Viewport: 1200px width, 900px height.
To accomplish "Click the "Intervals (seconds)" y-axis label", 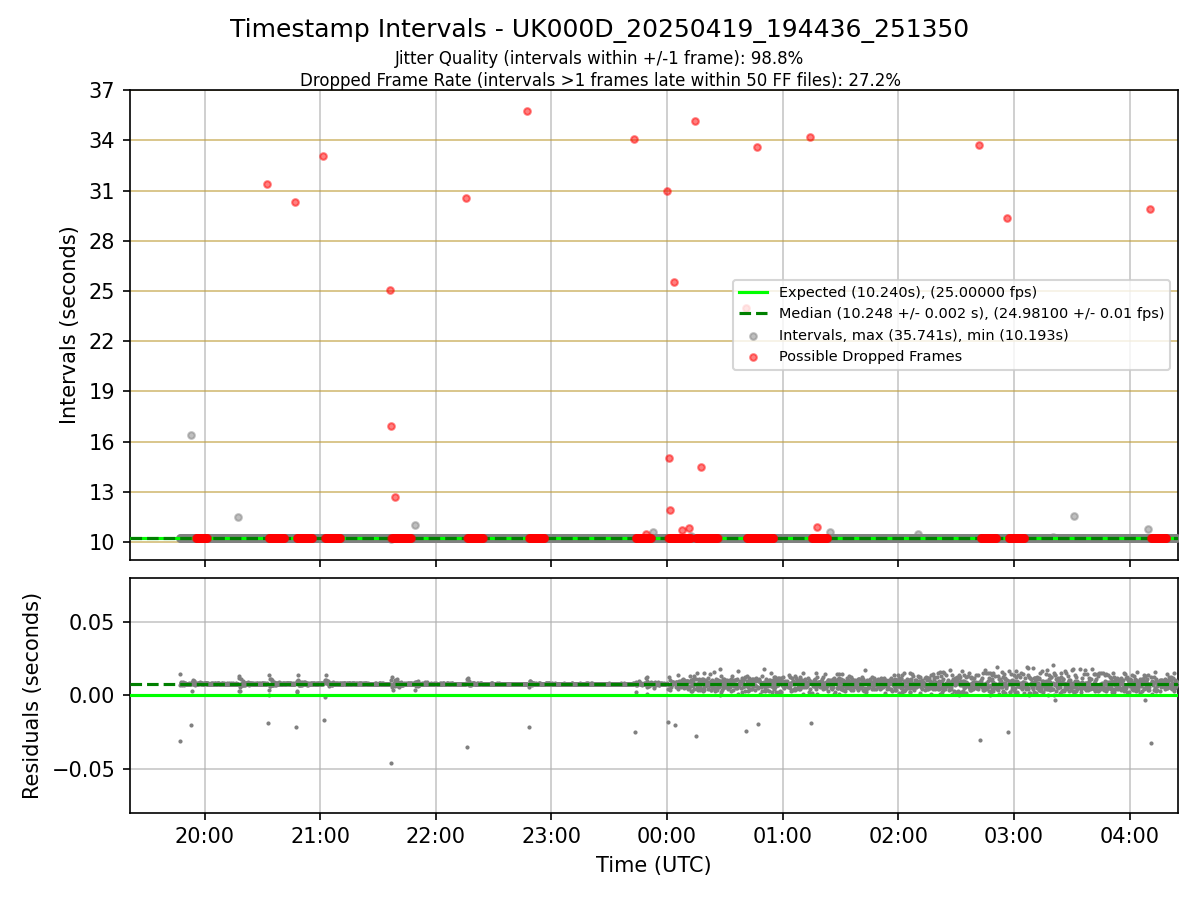I will pos(69,325).
